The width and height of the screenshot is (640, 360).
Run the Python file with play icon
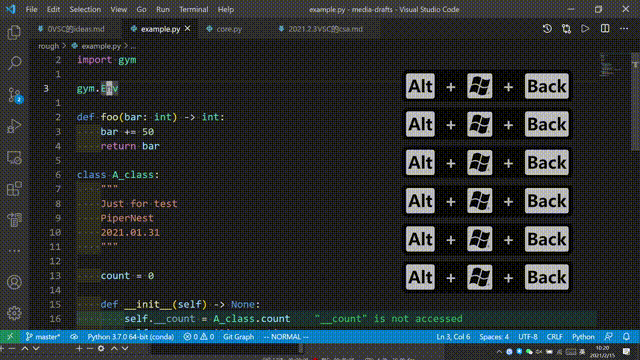pyautogui.click(x=585, y=29)
